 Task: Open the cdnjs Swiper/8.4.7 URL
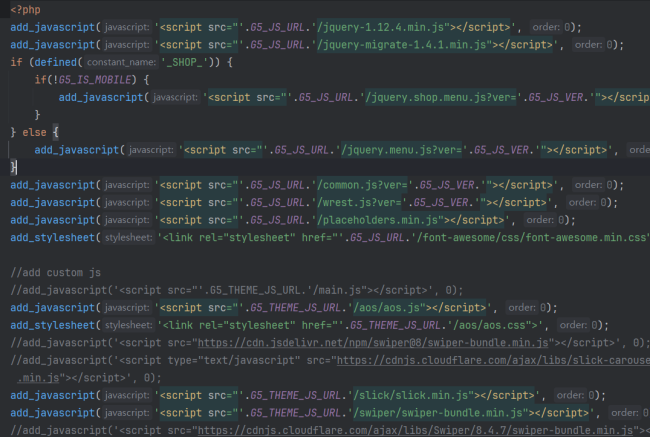415,430
